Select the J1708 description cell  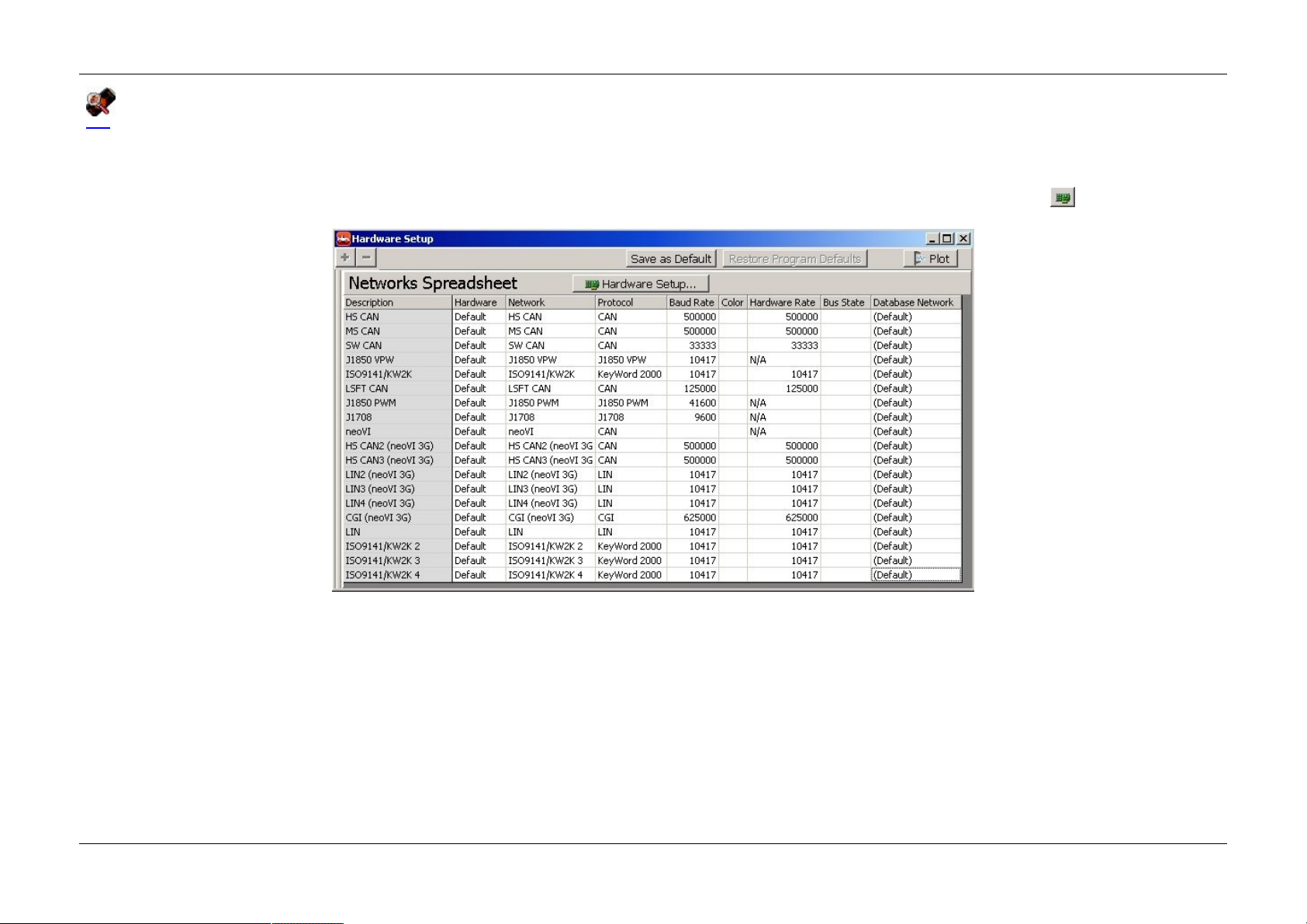coord(397,417)
